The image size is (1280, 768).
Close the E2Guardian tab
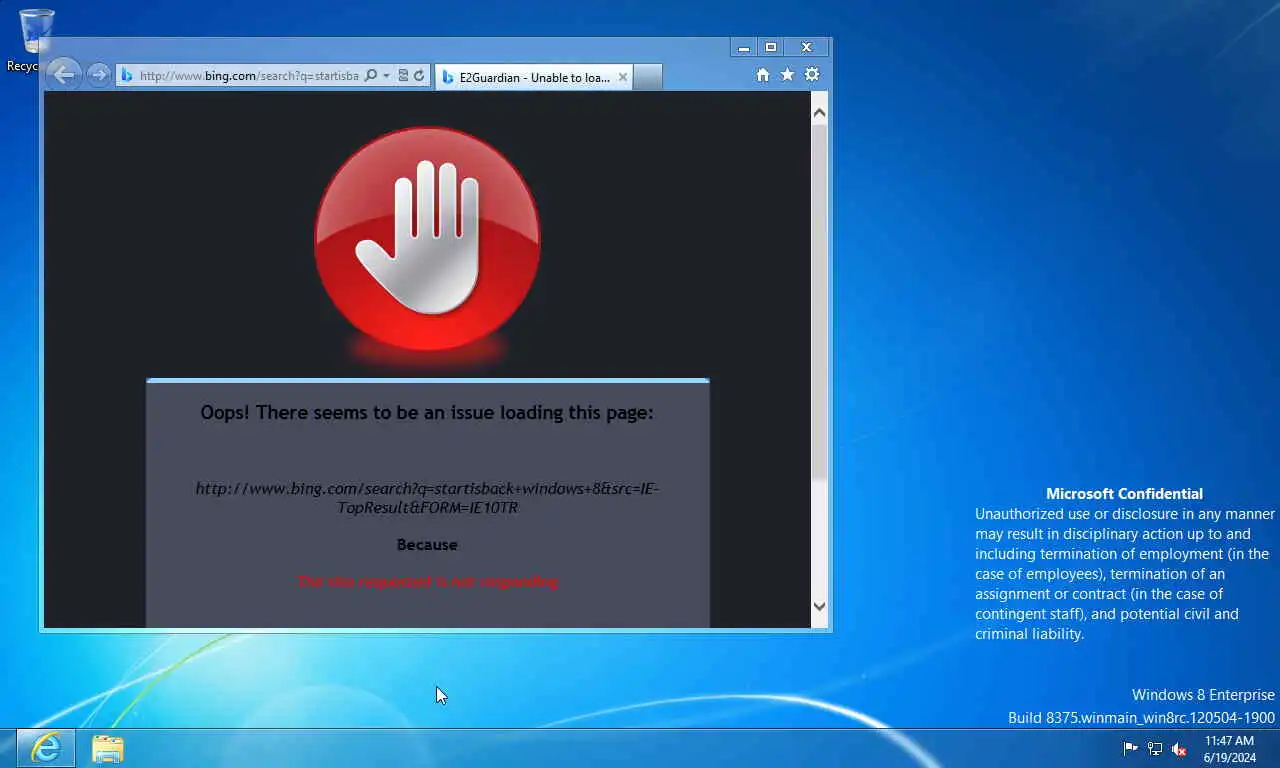point(622,77)
